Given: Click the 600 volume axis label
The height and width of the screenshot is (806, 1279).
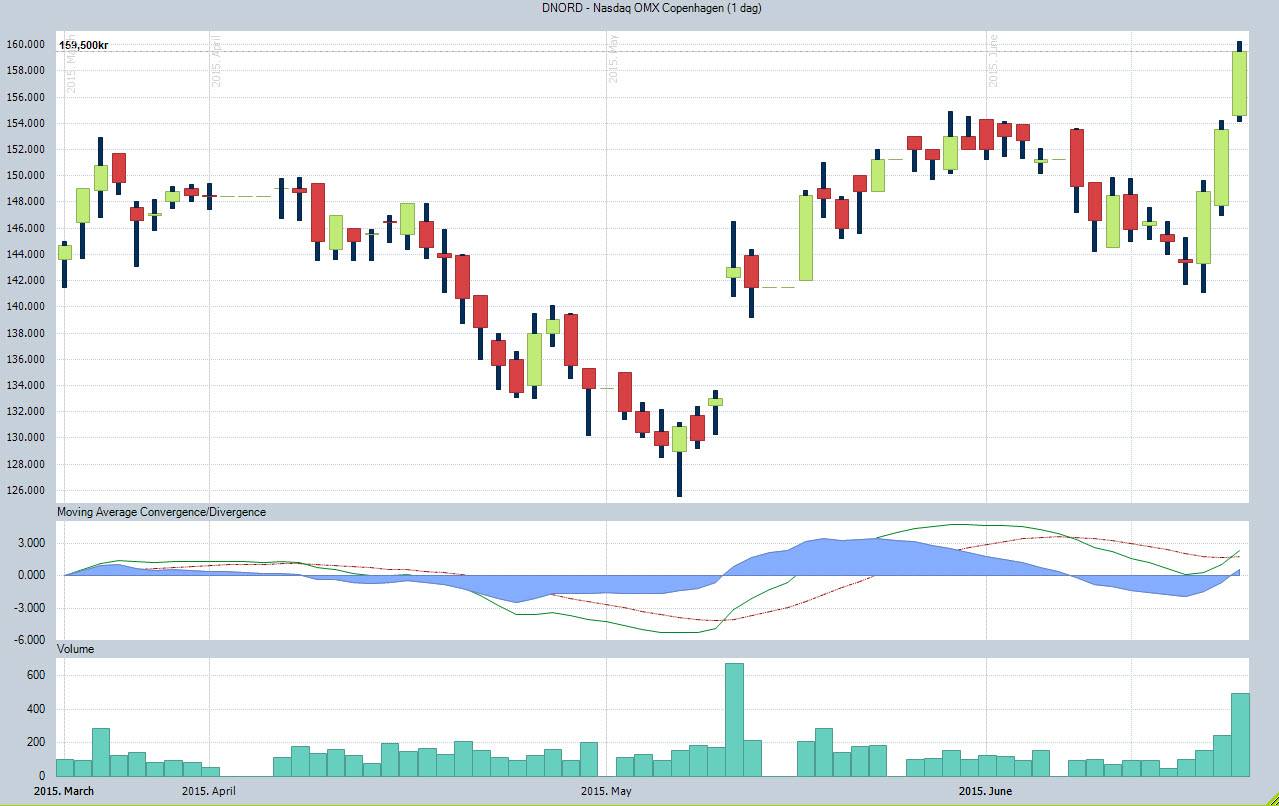Looking at the screenshot, I should (35, 676).
